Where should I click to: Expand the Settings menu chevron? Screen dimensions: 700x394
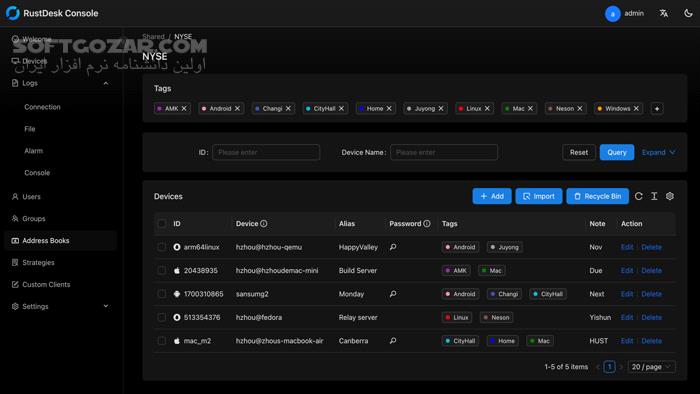(x=106, y=306)
